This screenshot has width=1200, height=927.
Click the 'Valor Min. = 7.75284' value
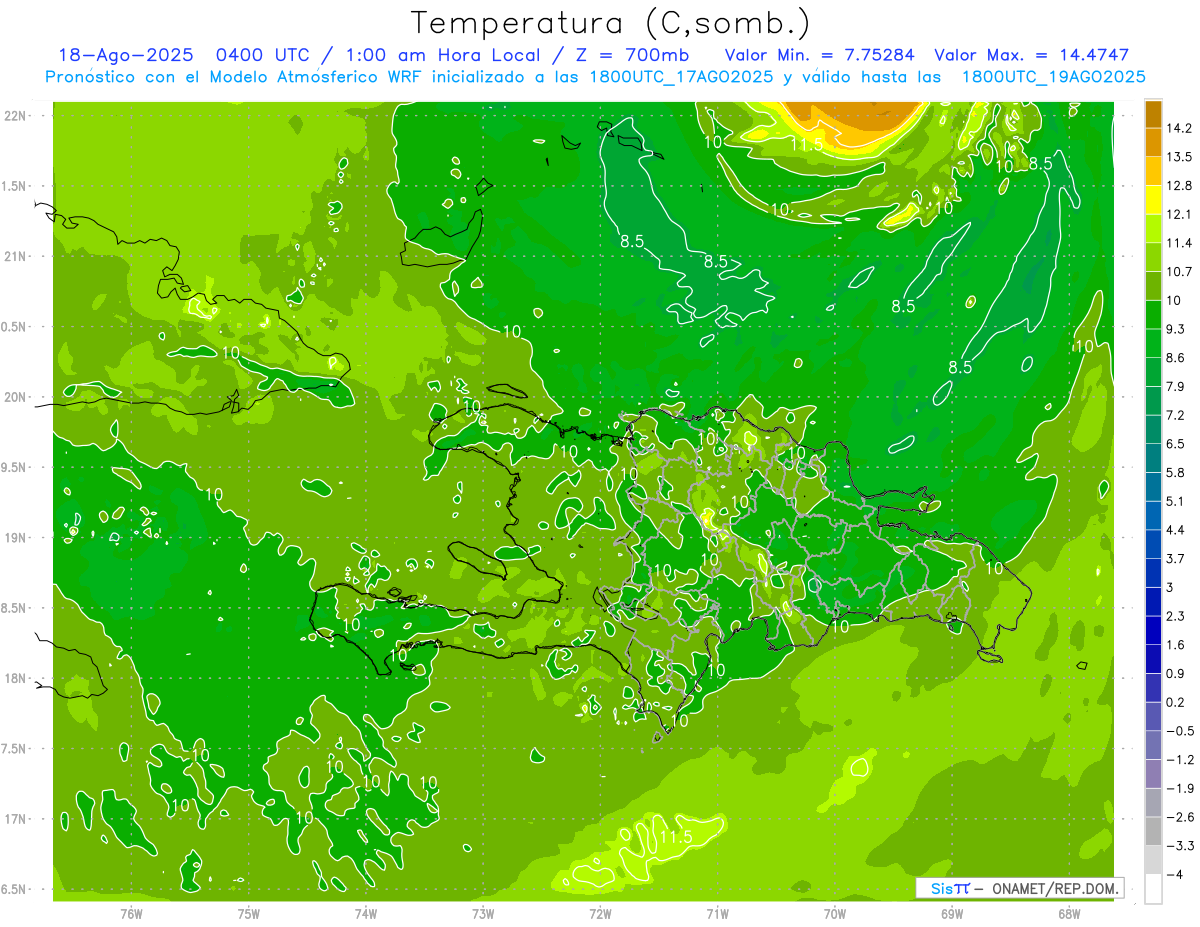(x=818, y=55)
